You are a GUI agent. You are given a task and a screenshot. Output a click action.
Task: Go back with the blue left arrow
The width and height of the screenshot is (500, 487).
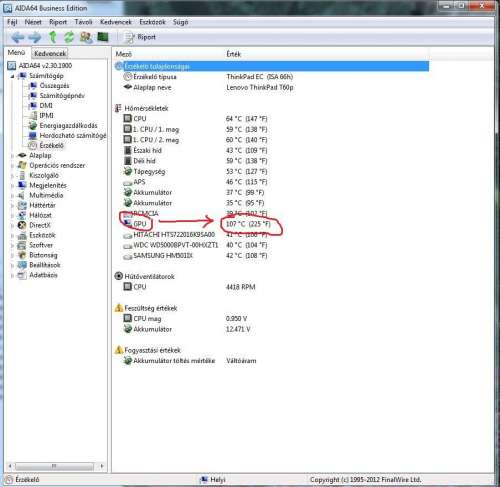(17, 37)
